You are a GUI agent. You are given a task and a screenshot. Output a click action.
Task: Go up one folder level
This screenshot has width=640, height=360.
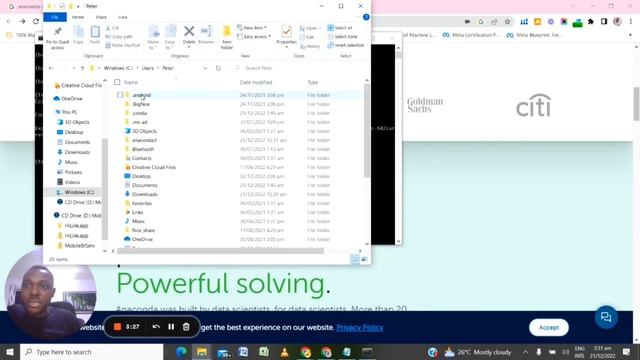tap(82, 68)
